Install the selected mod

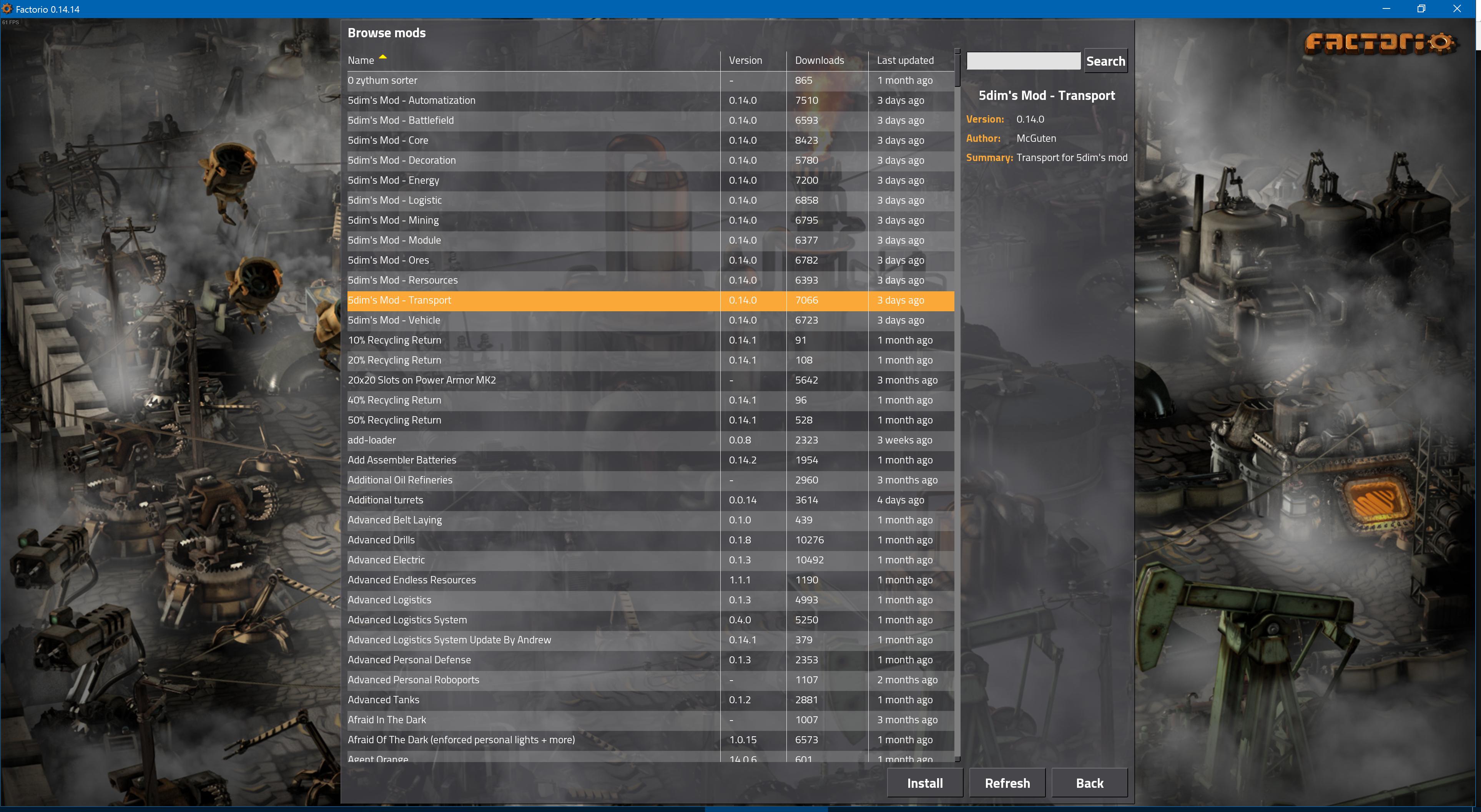pos(924,783)
